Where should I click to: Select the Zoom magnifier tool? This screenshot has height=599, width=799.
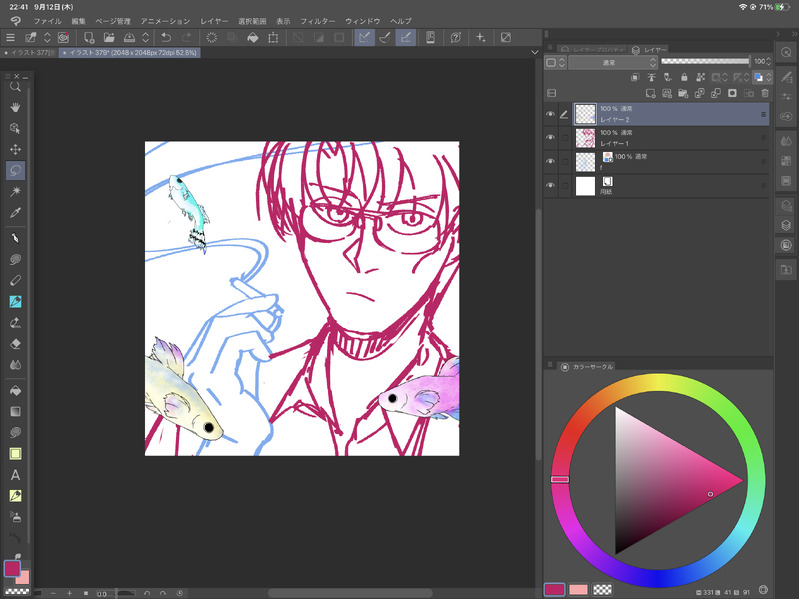(15, 87)
